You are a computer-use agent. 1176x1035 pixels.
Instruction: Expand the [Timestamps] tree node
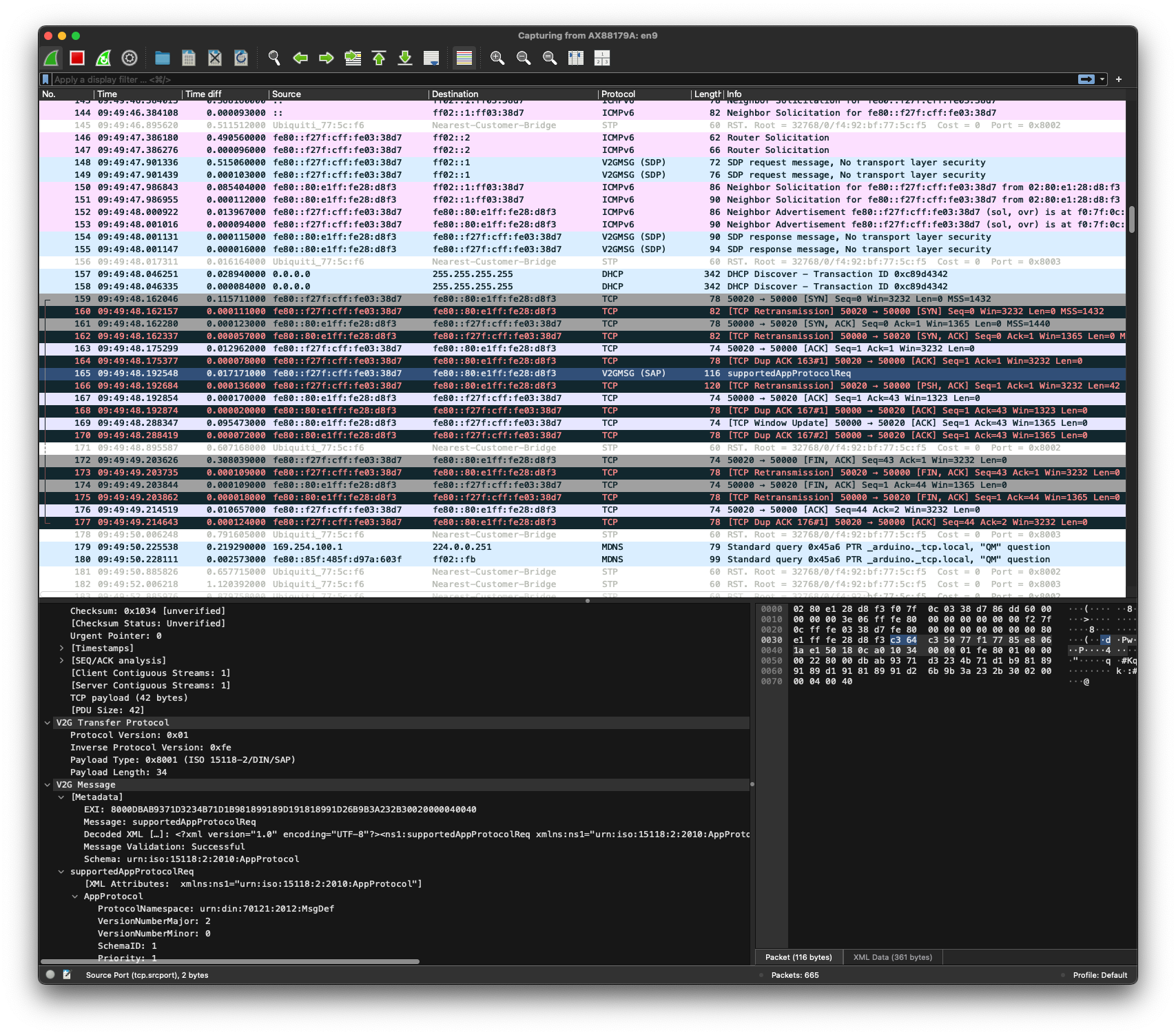coord(62,648)
